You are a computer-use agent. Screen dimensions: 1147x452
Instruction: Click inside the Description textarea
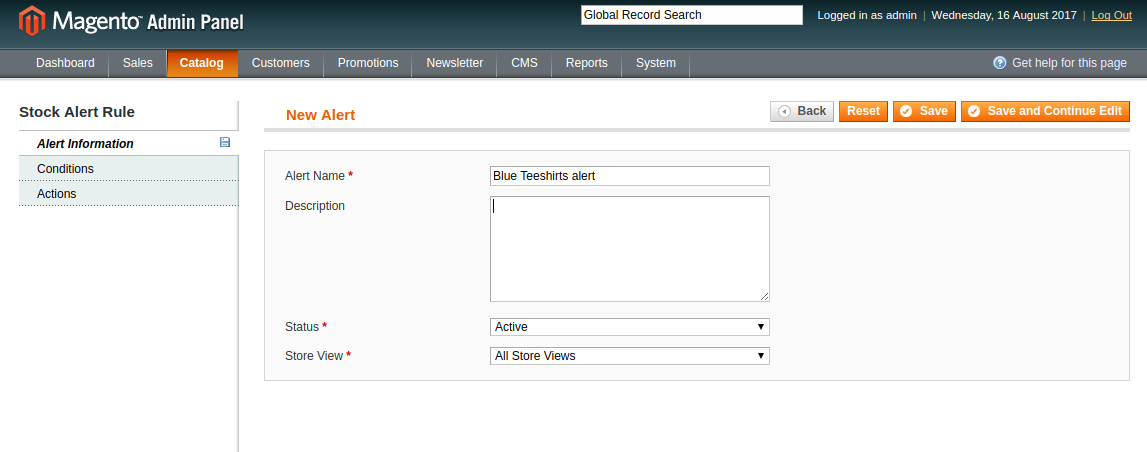(x=629, y=249)
